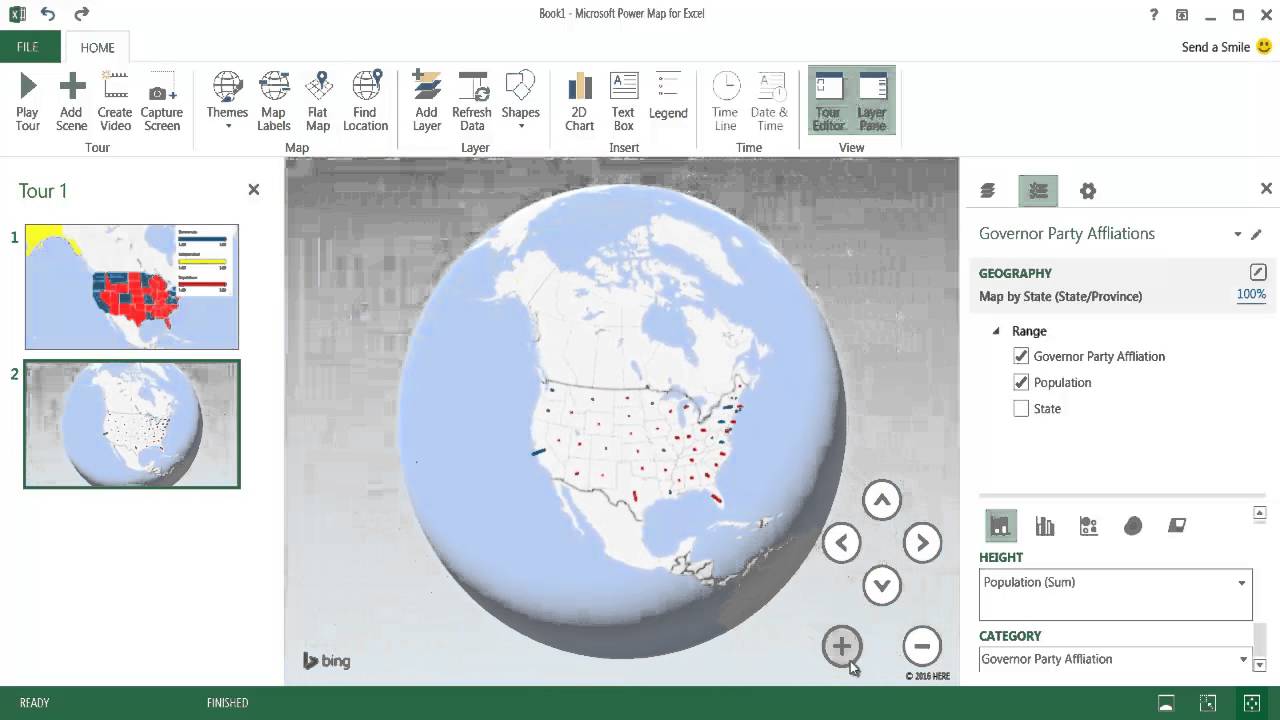Switch to Flat Map view

pyautogui.click(x=318, y=102)
